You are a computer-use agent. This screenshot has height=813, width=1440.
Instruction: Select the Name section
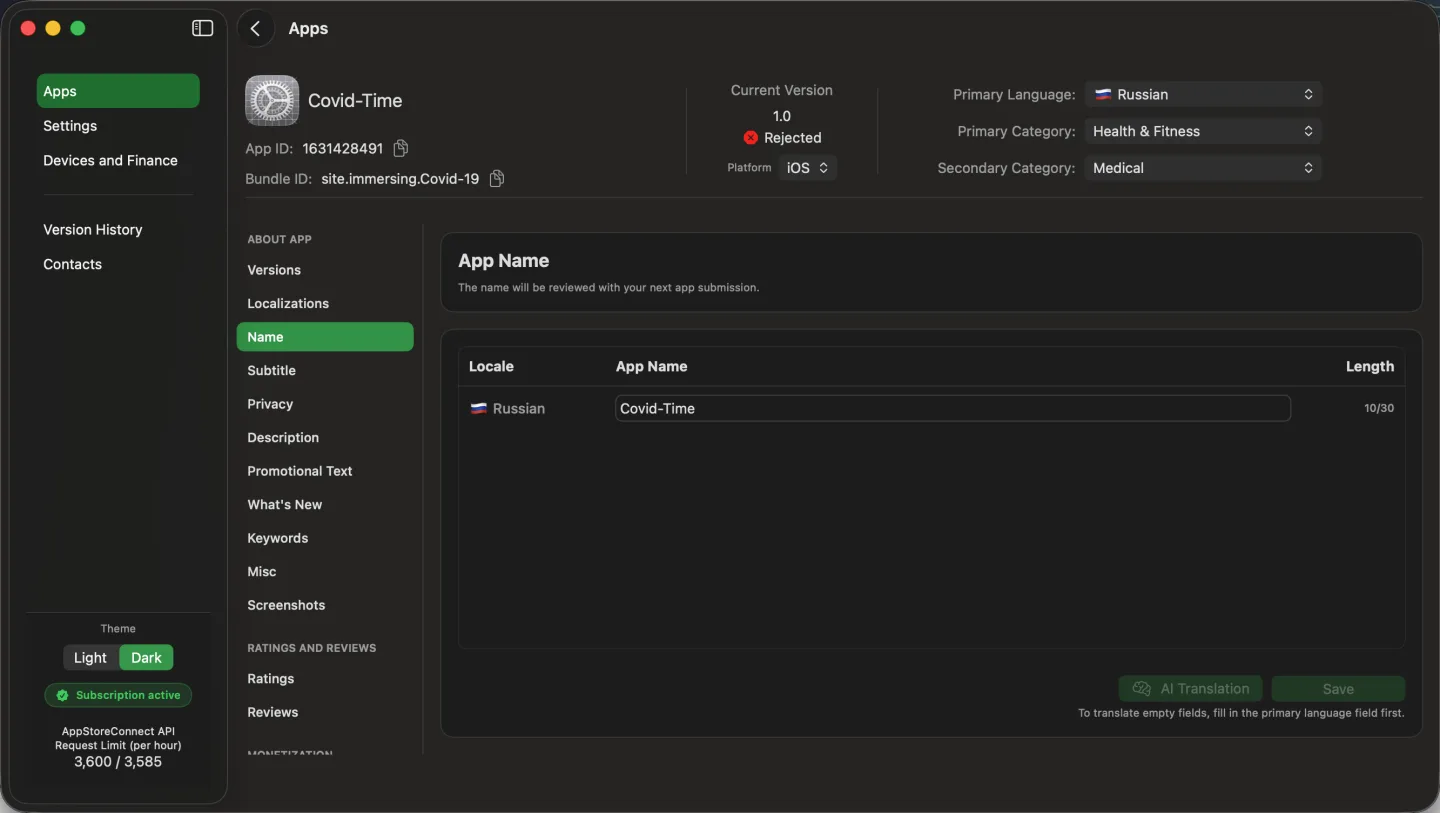click(325, 337)
